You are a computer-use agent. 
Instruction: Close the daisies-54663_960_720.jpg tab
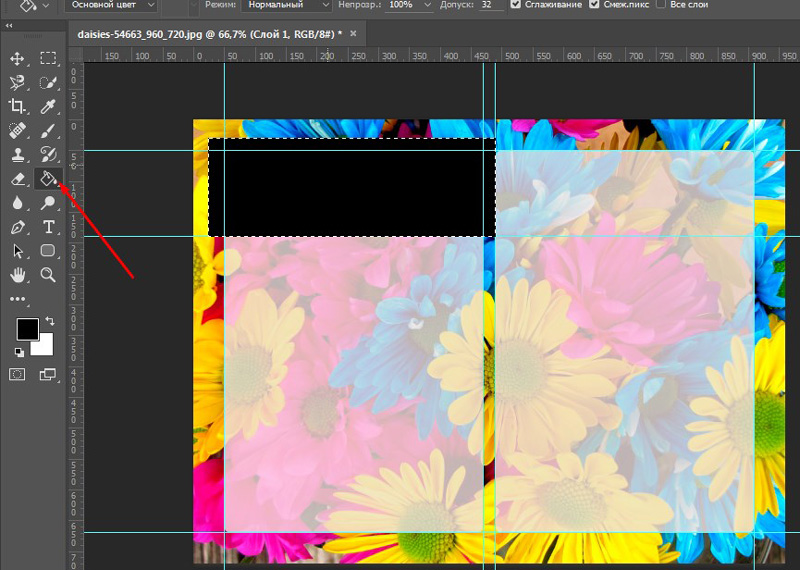point(352,33)
